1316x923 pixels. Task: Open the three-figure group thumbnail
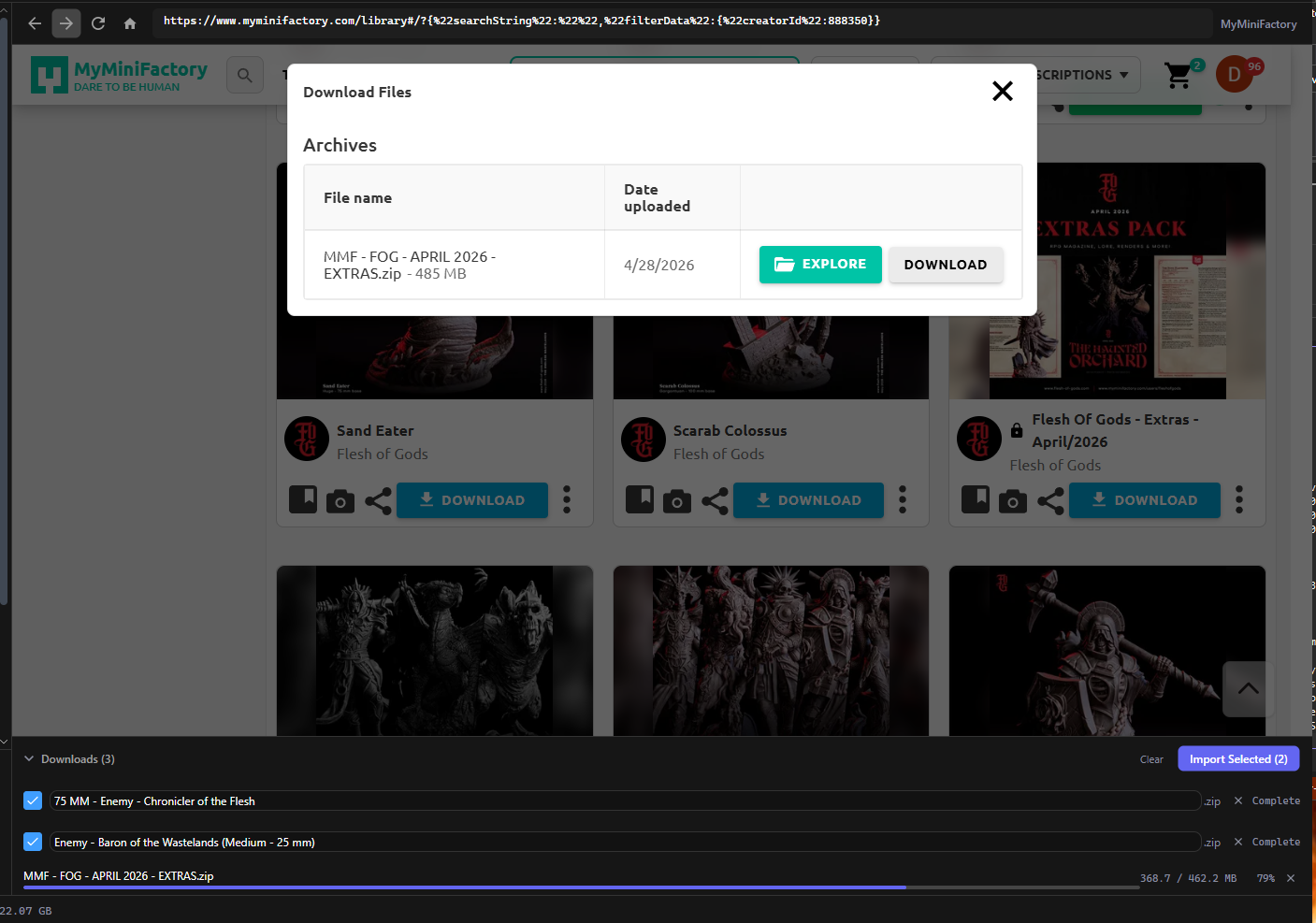[435, 651]
